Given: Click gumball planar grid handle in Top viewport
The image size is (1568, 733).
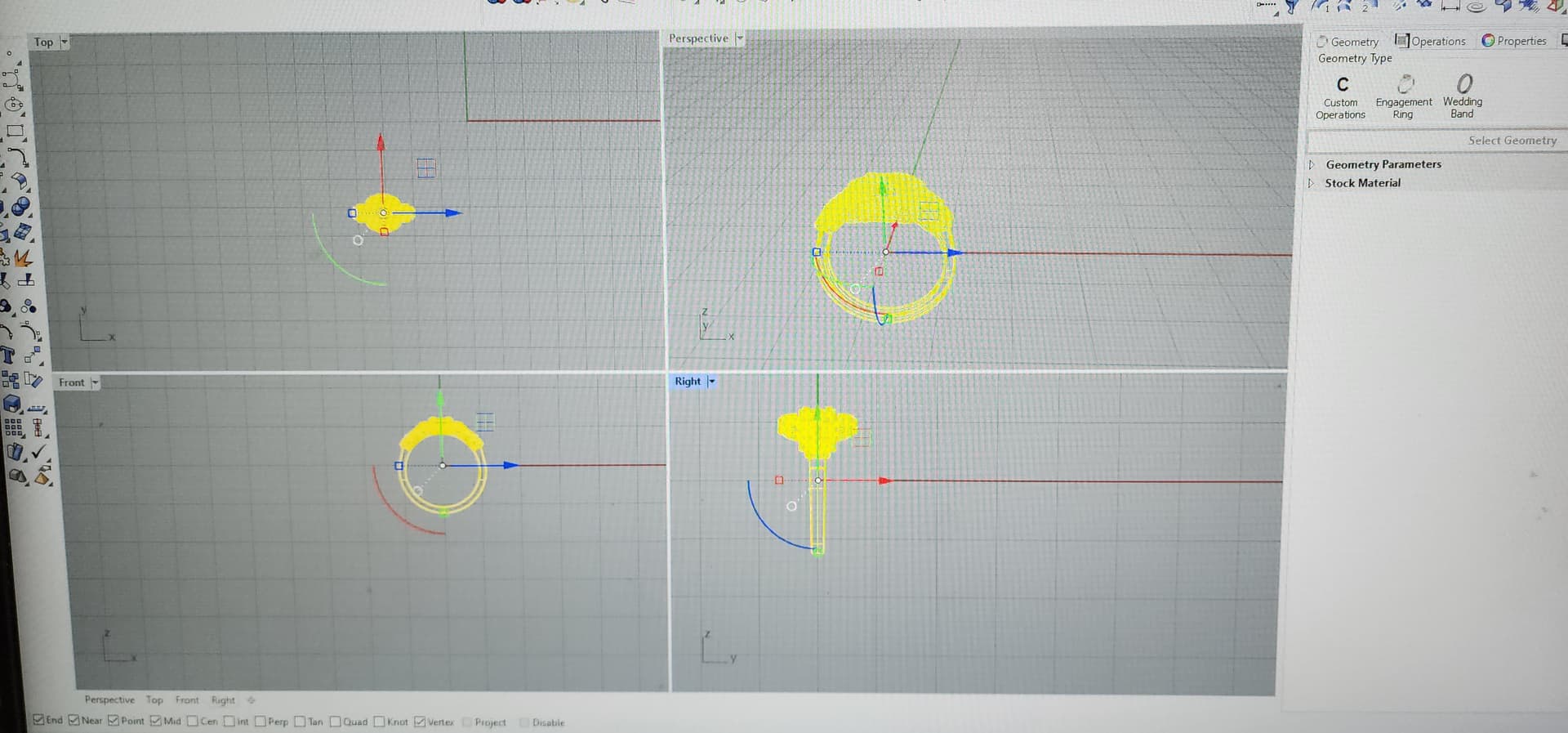Looking at the screenshot, I should point(426,168).
